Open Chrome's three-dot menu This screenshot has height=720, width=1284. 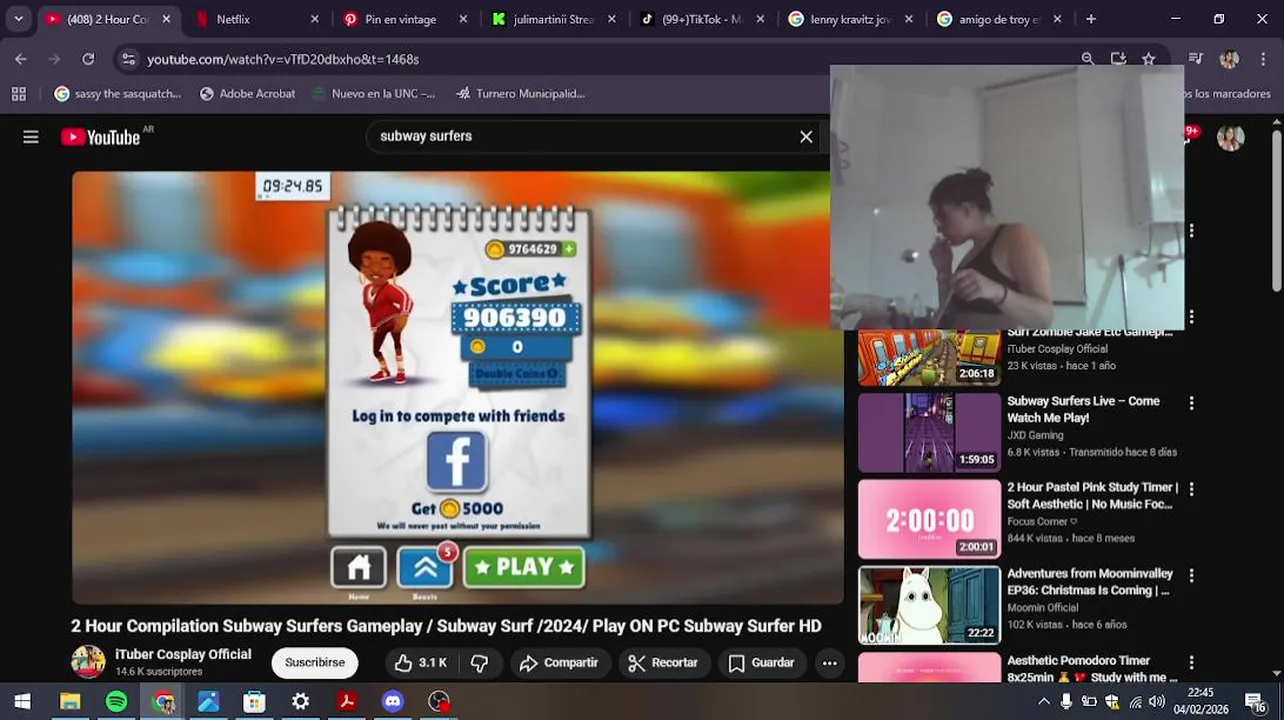click(x=1262, y=59)
